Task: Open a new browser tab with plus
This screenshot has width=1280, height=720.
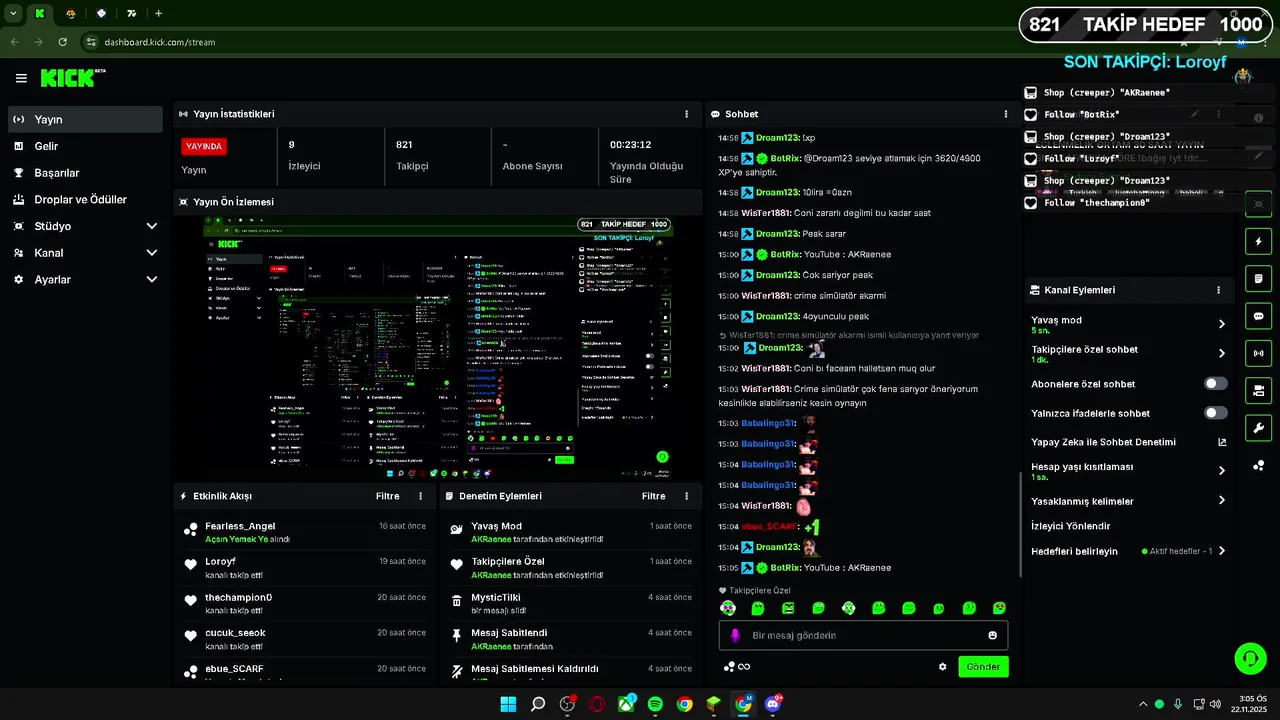Action: pyautogui.click(x=158, y=13)
